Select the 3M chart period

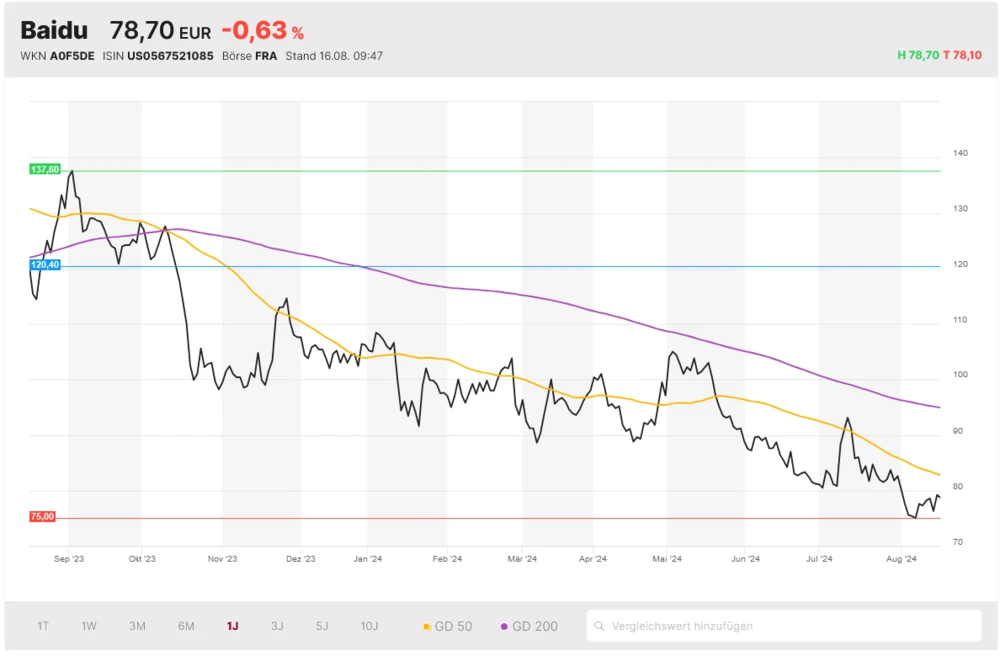(136, 625)
